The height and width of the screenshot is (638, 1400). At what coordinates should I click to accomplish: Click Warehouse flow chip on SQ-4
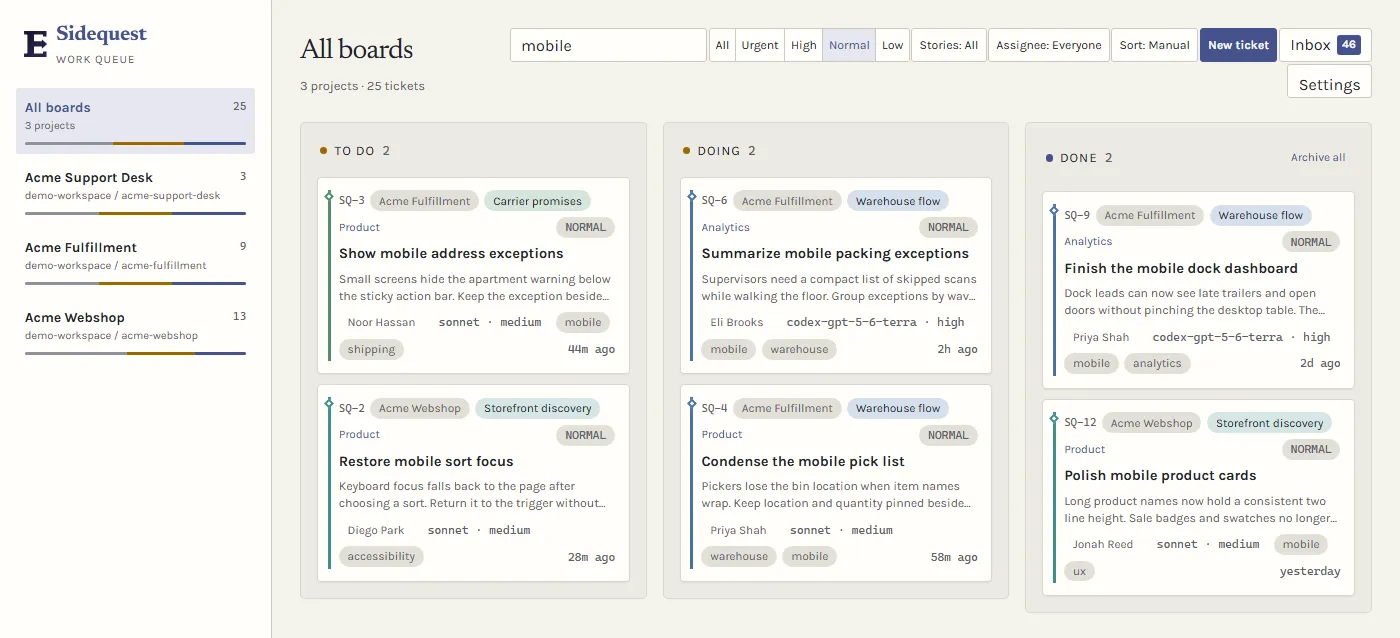click(x=898, y=408)
